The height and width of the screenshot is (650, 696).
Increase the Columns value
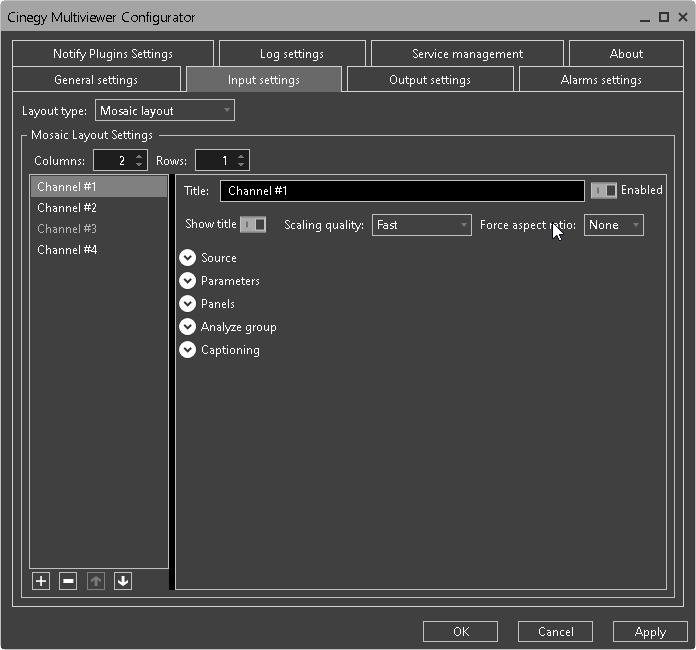point(139,156)
